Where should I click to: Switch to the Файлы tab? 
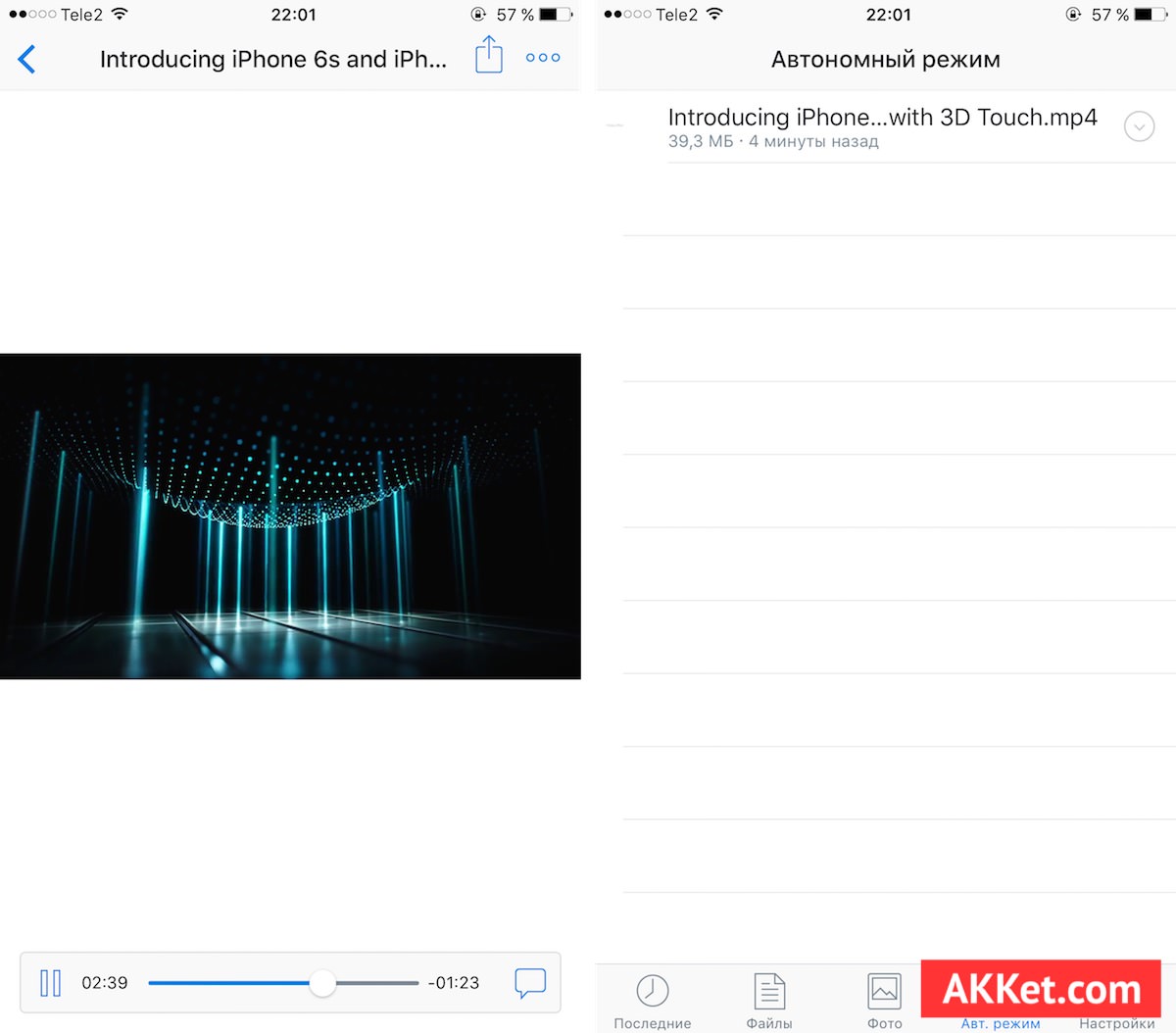tap(769, 1002)
